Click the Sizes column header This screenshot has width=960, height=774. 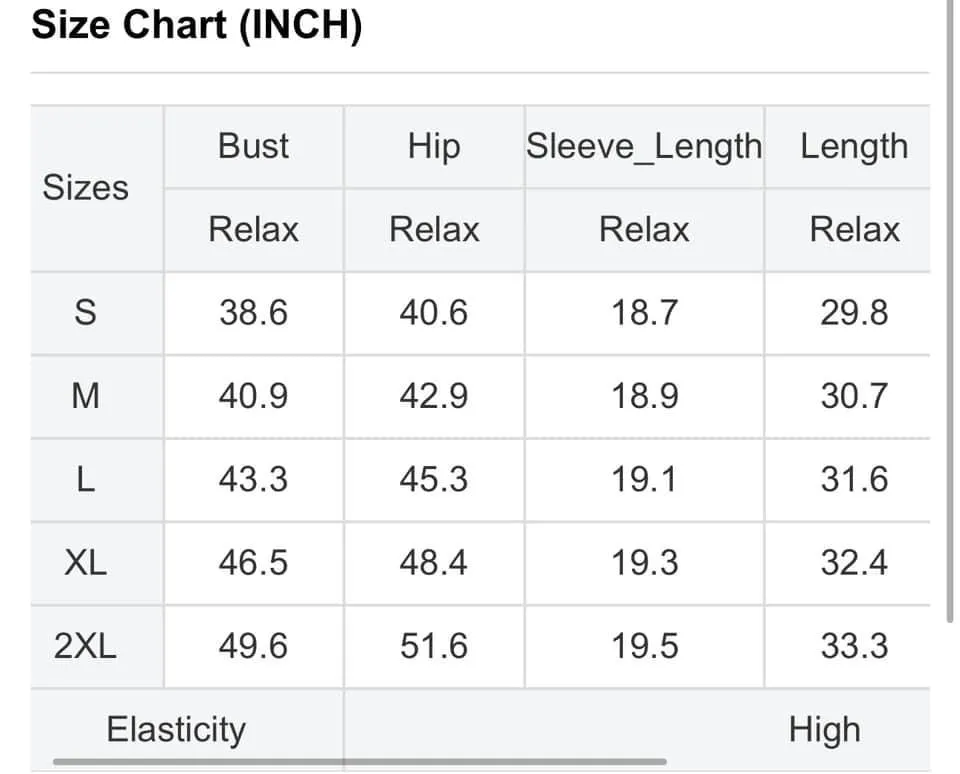click(x=85, y=187)
